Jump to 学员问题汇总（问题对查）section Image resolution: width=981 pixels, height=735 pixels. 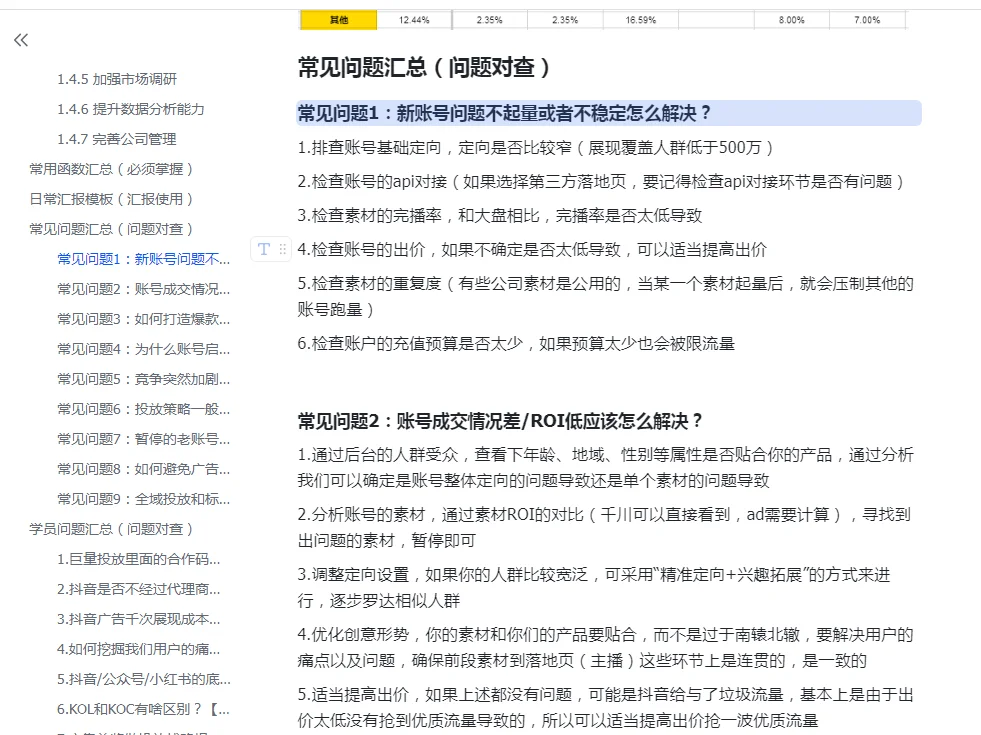coord(111,530)
